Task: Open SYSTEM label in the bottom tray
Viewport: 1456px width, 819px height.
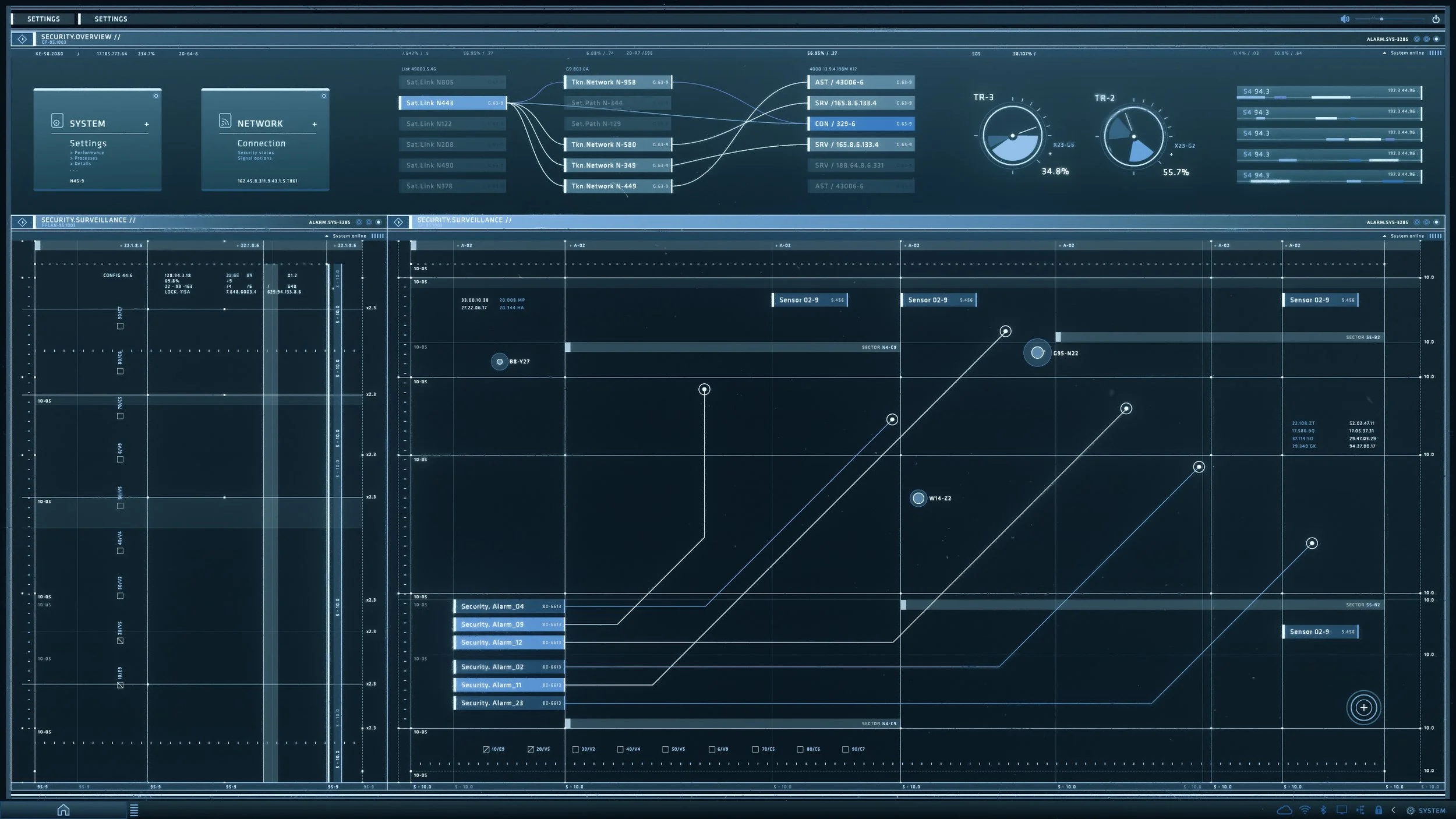Action: (x=1432, y=811)
